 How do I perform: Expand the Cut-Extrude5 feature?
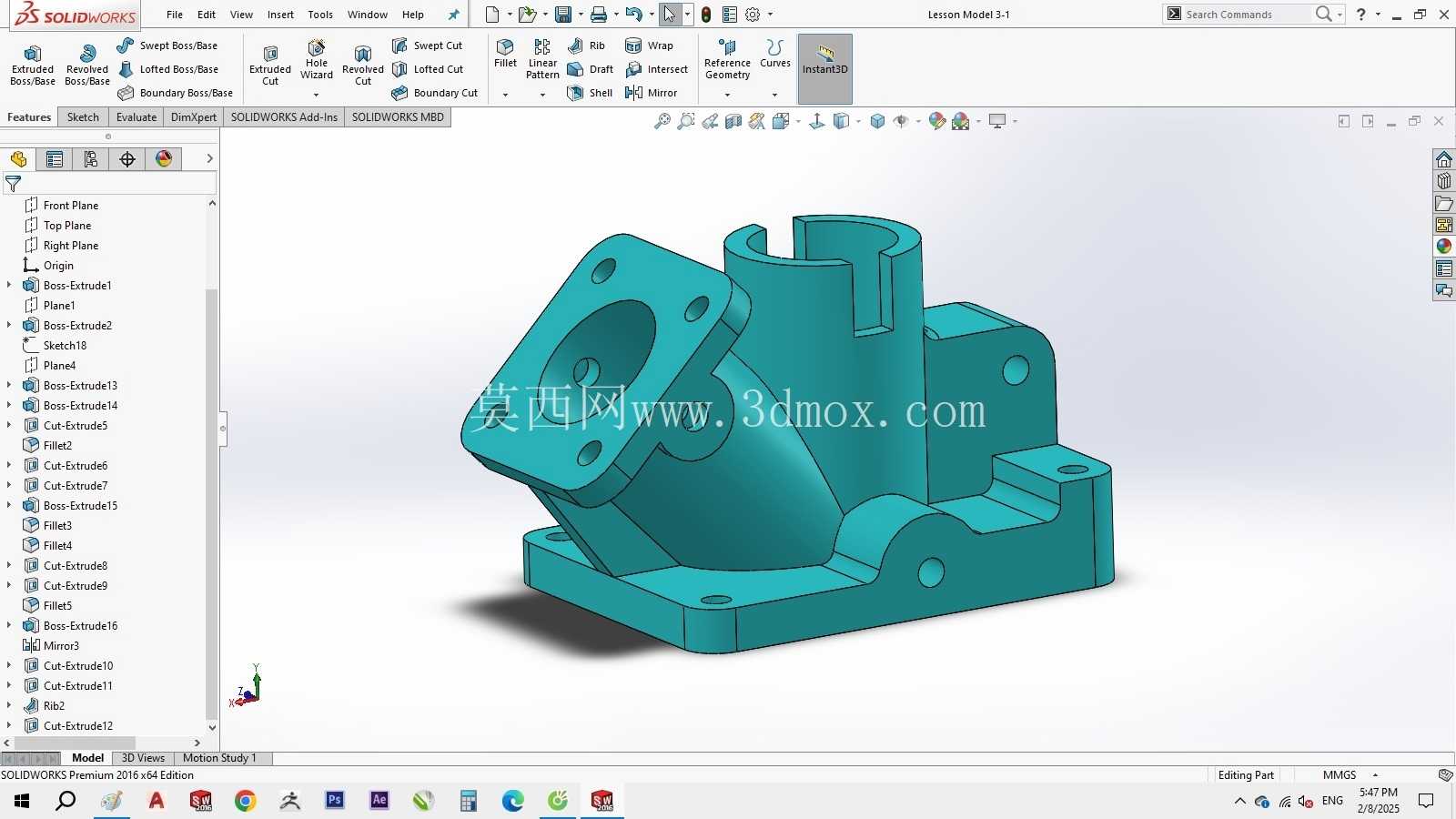(9, 425)
